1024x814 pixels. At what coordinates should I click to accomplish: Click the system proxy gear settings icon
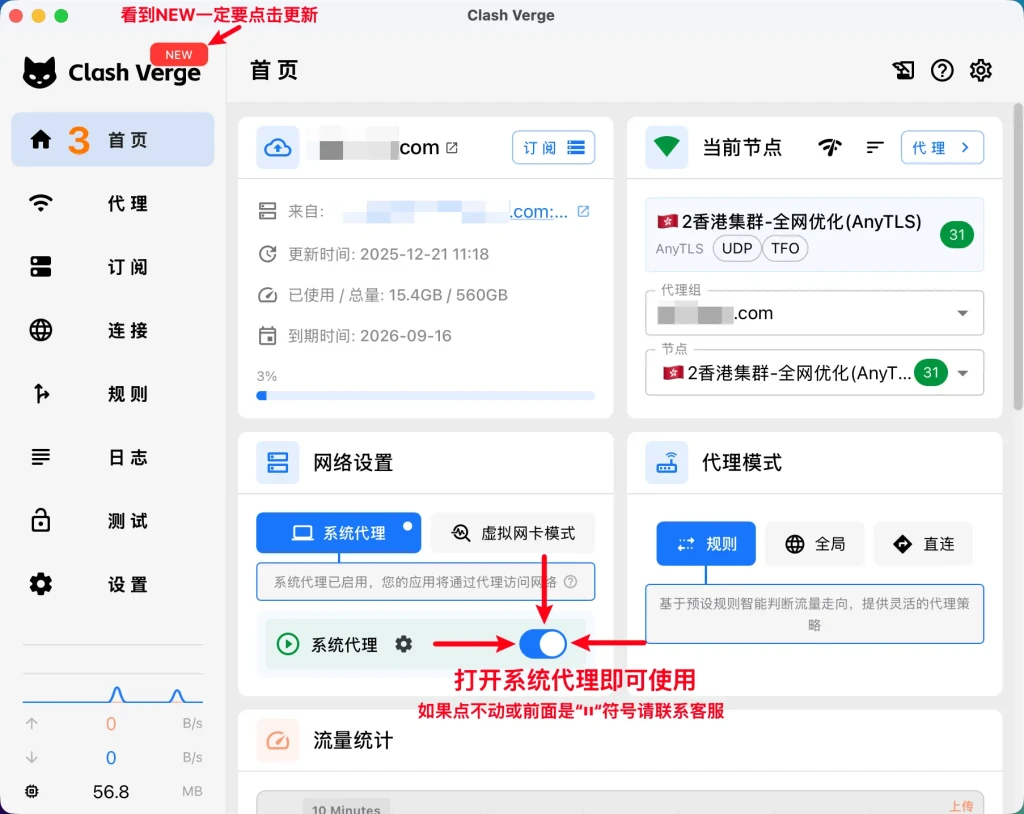click(x=404, y=645)
